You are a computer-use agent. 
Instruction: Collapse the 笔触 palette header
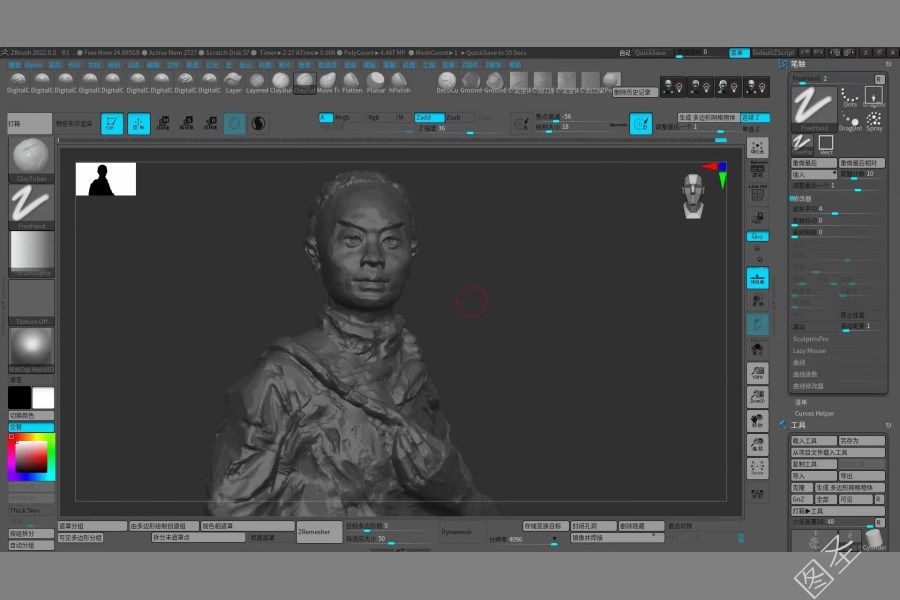pyautogui.click(x=798, y=64)
